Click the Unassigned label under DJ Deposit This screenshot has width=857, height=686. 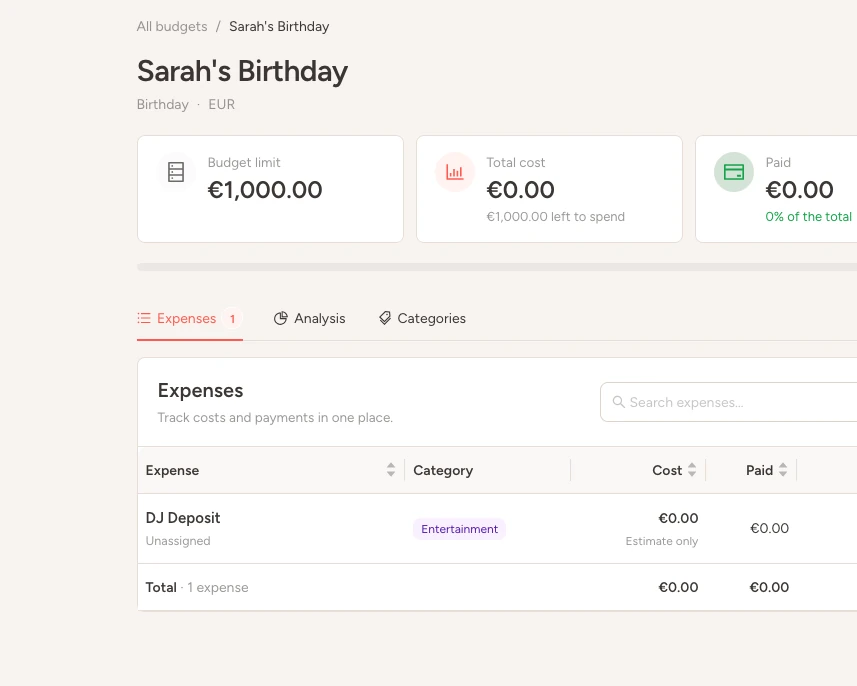[178, 541]
